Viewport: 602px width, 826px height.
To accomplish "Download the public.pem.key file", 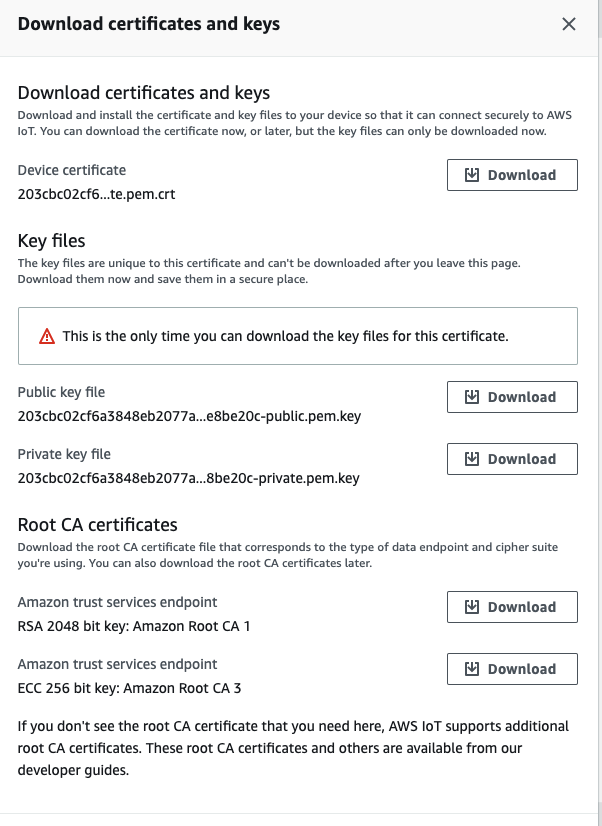I will click(512, 397).
